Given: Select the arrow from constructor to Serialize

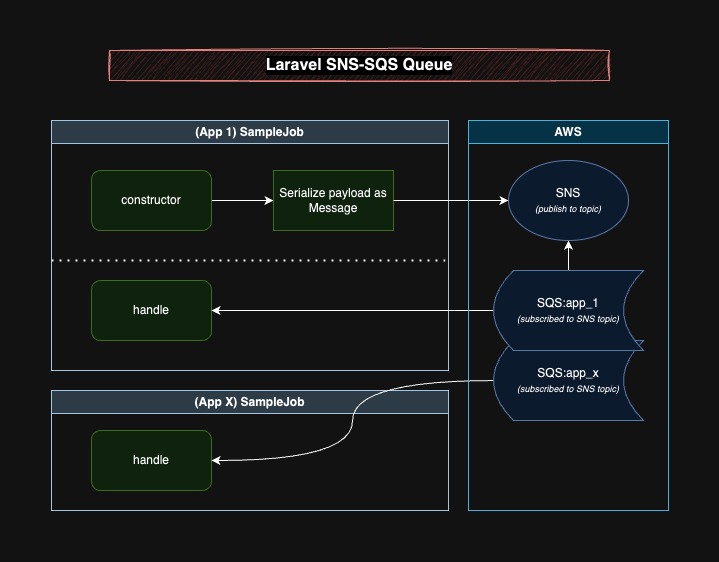Looking at the screenshot, I should (x=242, y=200).
